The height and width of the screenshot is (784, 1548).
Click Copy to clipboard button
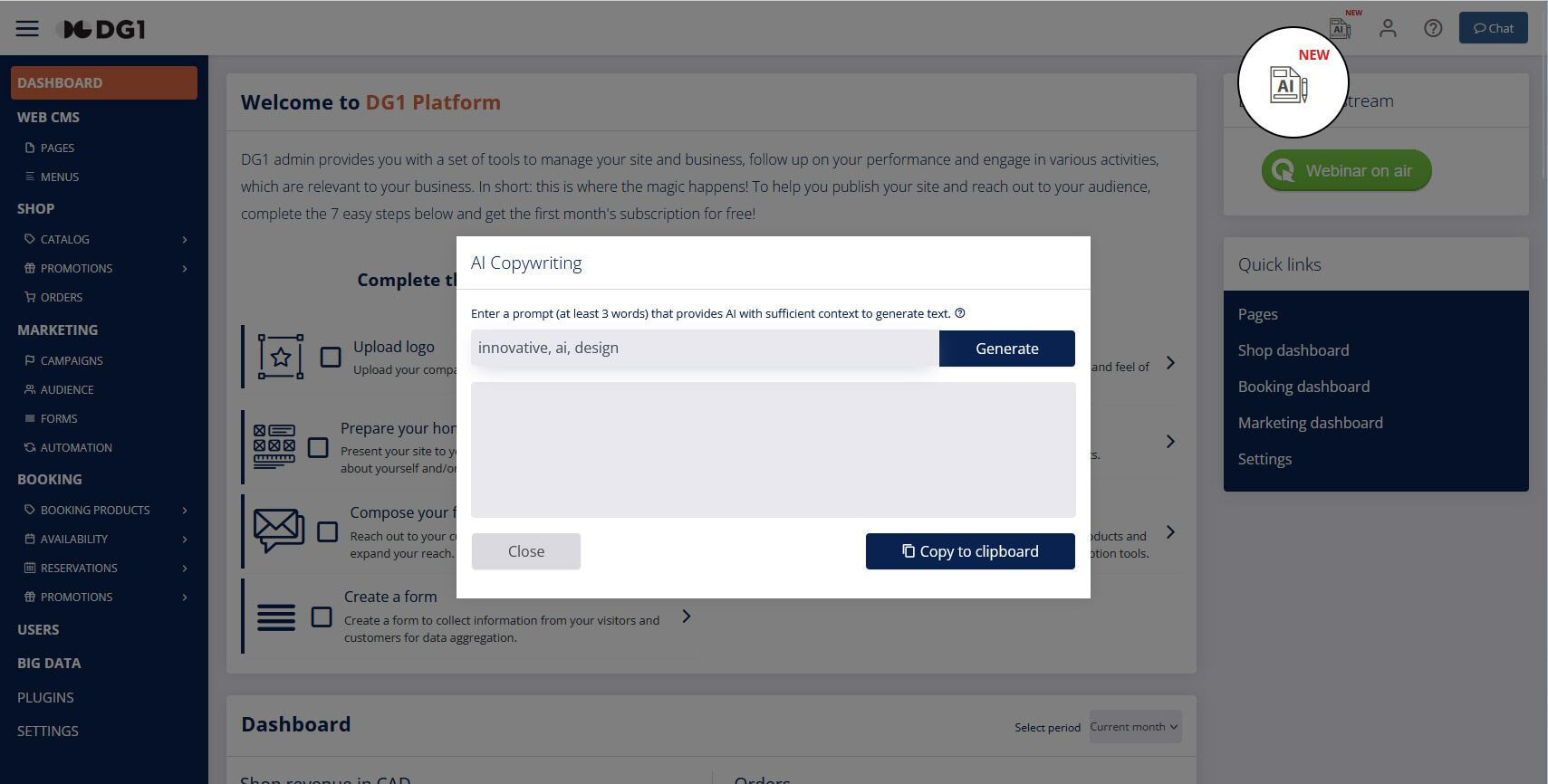[x=970, y=551]
